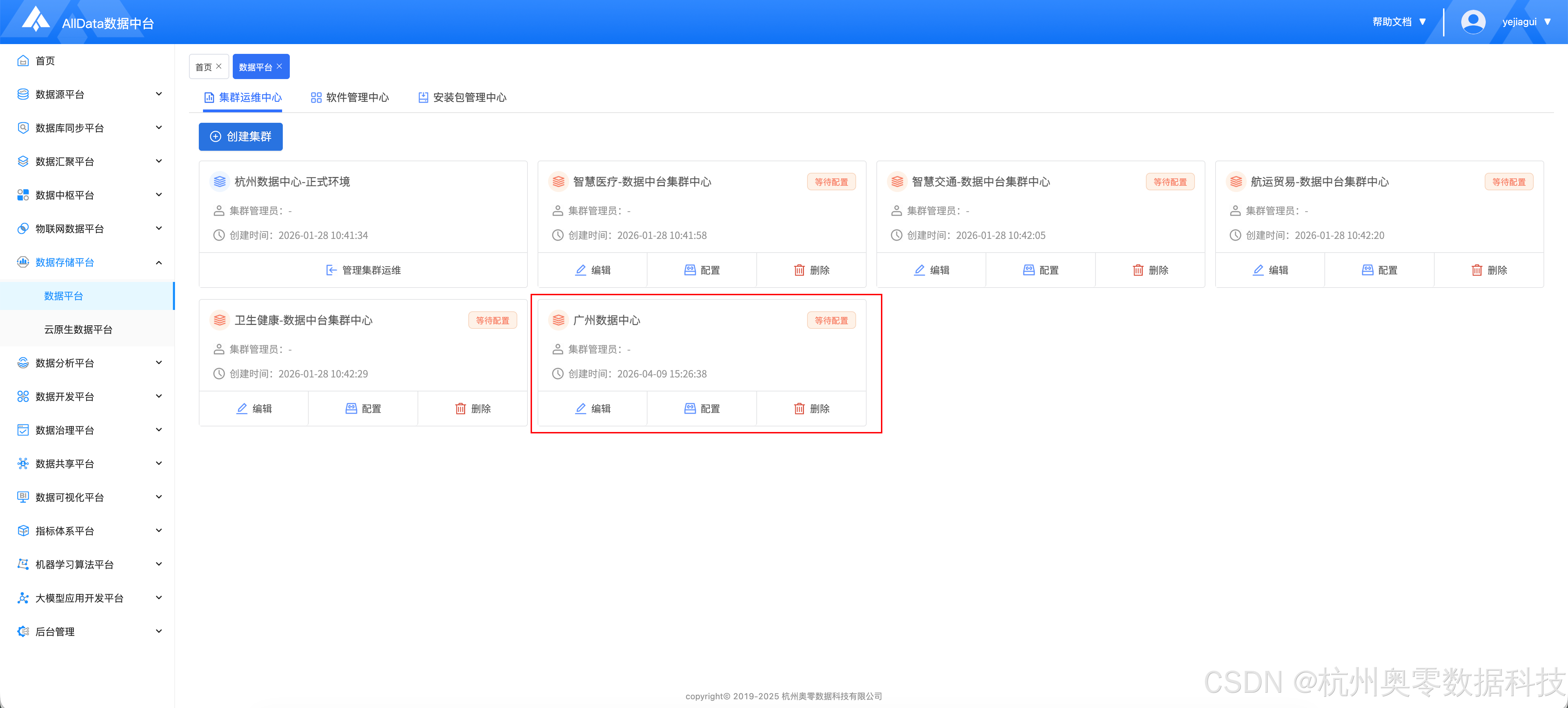Image resolution: width=1568 pixels, height=708 pixels.
Task: Click pencil edit icon on 智慧医疗 card
Action: click(x=581, y=270)
